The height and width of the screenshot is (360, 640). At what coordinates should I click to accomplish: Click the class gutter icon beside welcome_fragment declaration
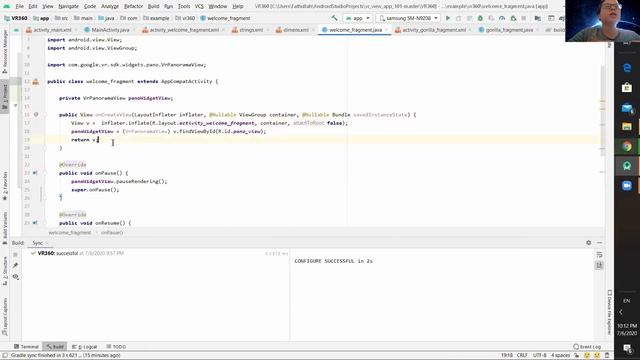(x=36, y=82)
